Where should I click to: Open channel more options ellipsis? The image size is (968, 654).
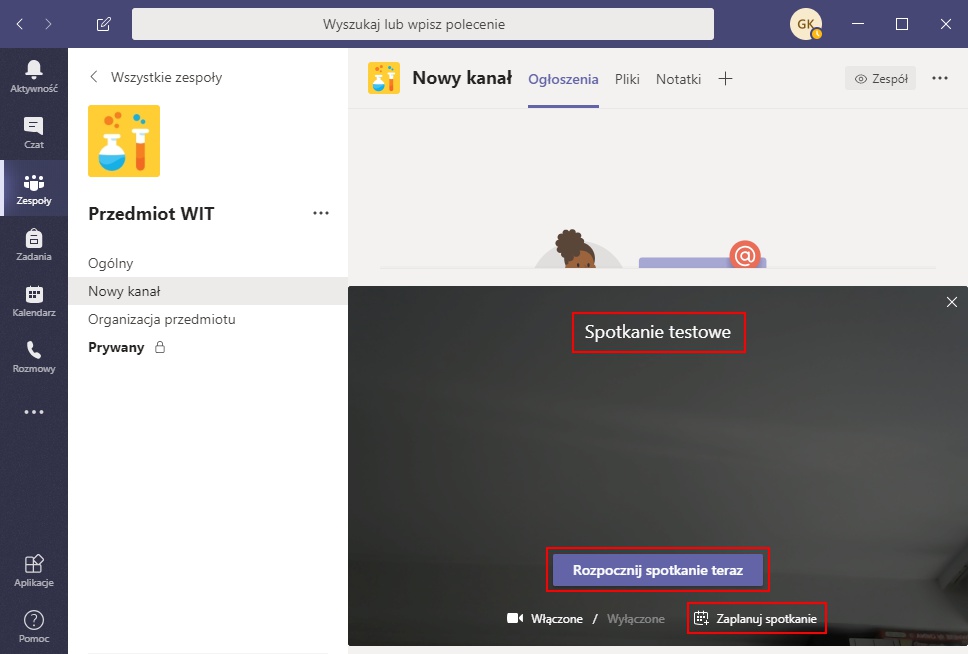[940, 78]
